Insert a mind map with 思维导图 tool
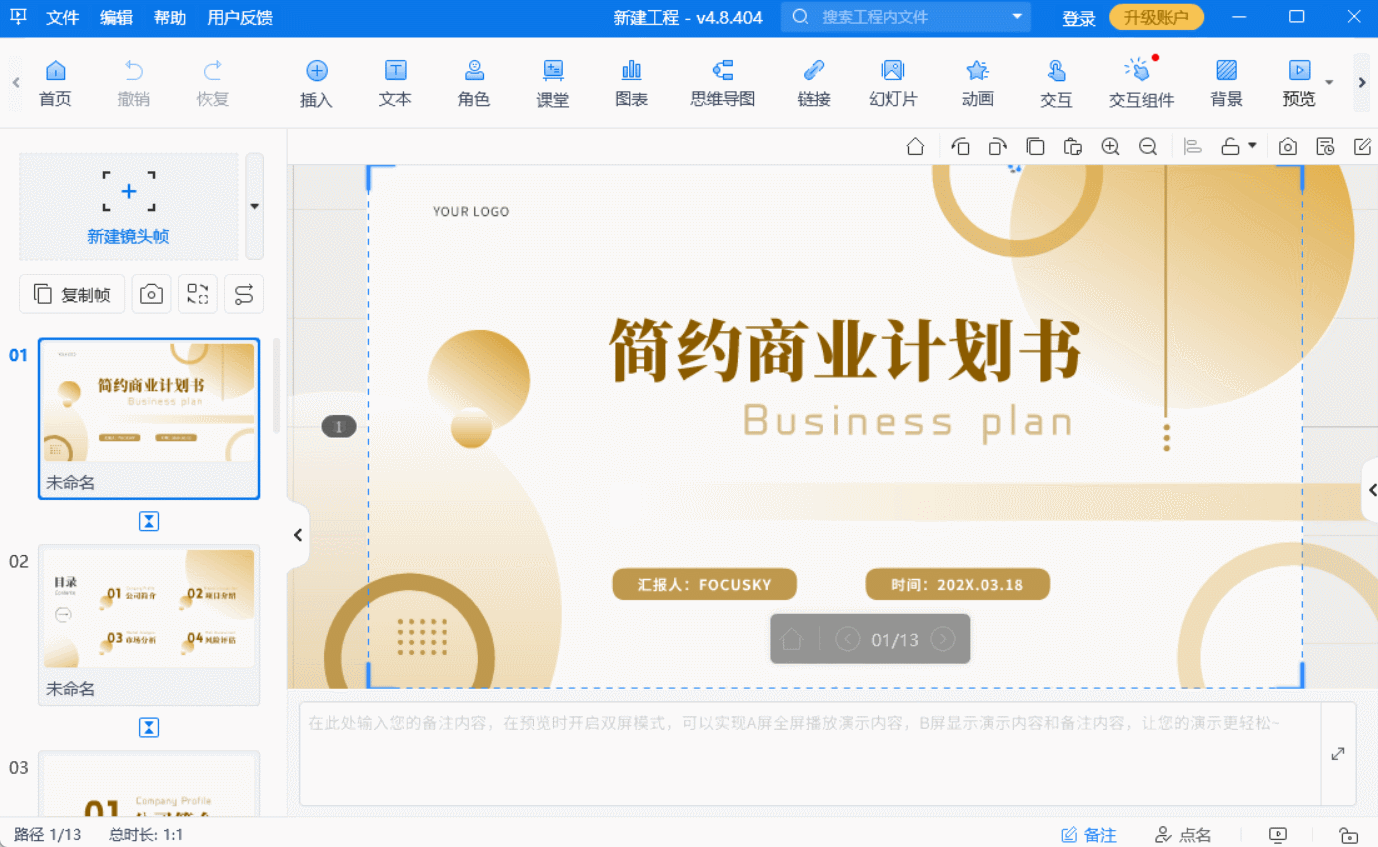1378x847 pixels. tap(721, 83)
